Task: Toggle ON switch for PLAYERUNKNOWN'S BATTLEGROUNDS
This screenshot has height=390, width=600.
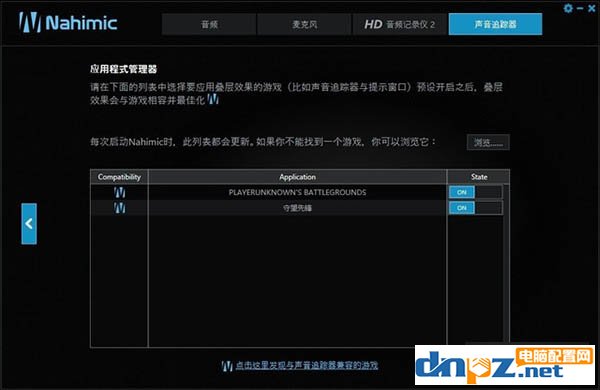Action: tap(476, 192)
